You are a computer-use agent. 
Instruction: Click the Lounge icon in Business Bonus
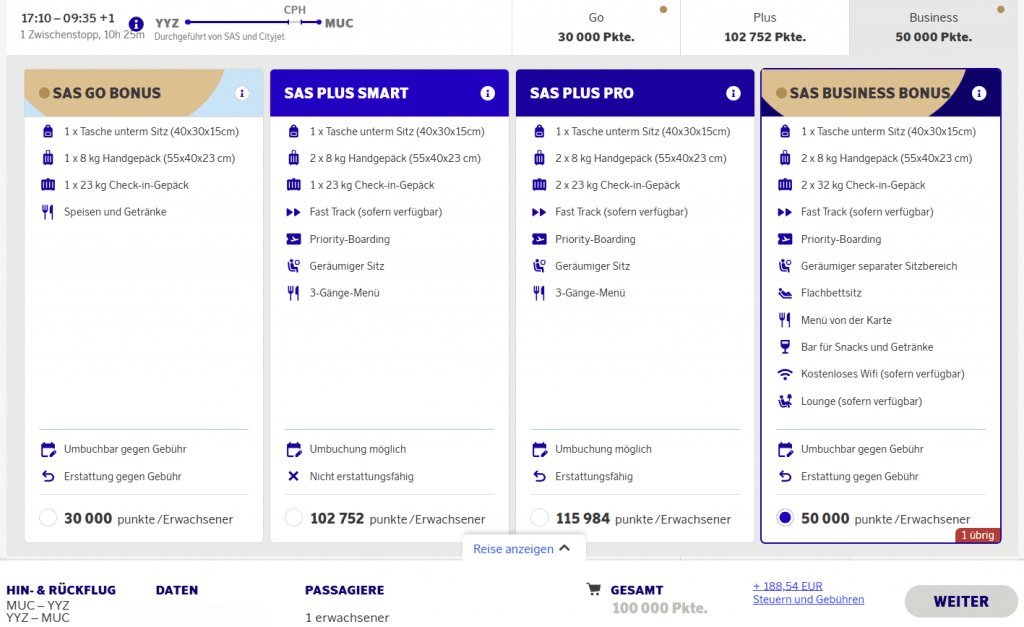[785, 401]
